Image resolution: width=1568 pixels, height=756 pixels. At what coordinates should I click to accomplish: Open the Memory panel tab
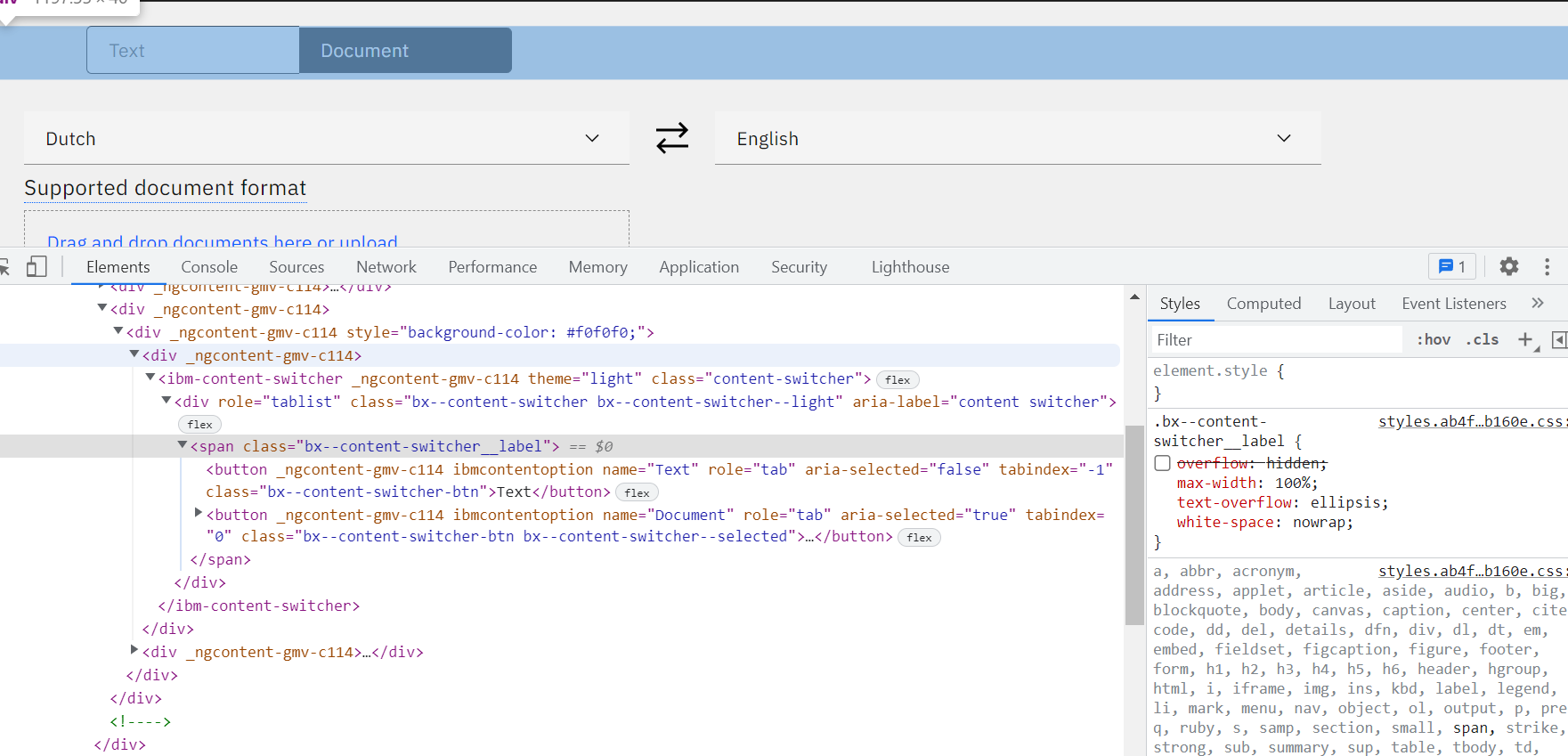pos(598,267)
